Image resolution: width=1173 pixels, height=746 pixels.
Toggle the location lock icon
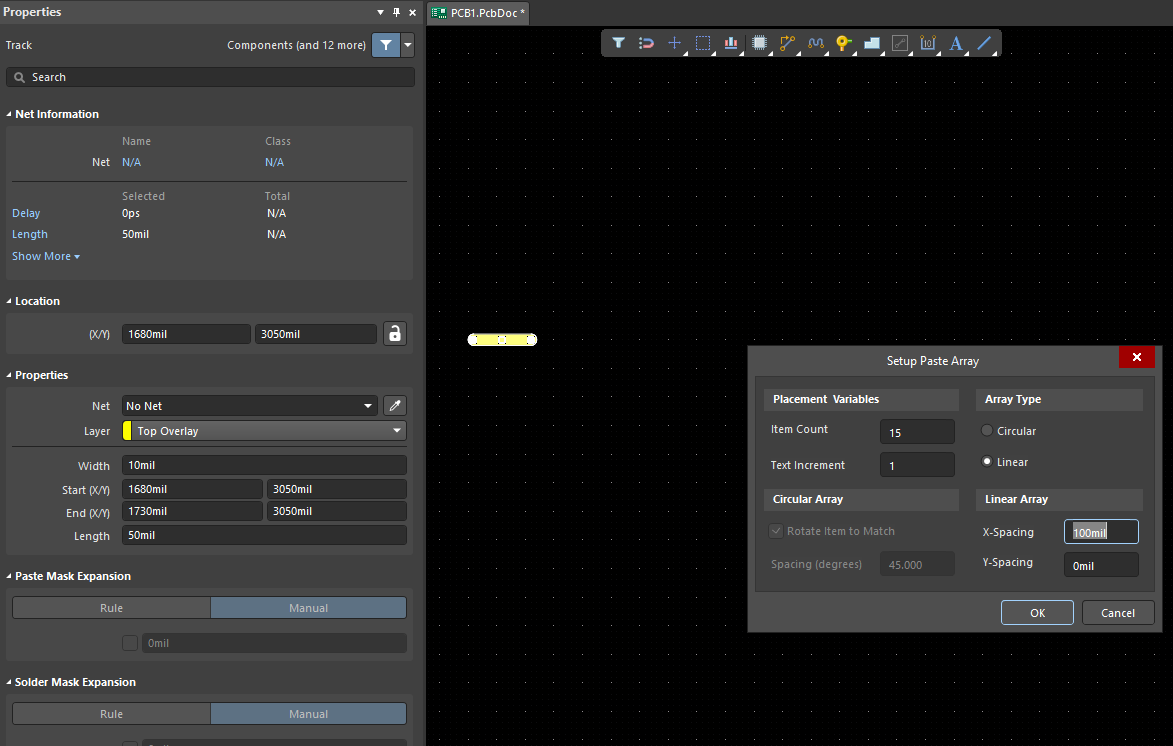pos(395,334)
